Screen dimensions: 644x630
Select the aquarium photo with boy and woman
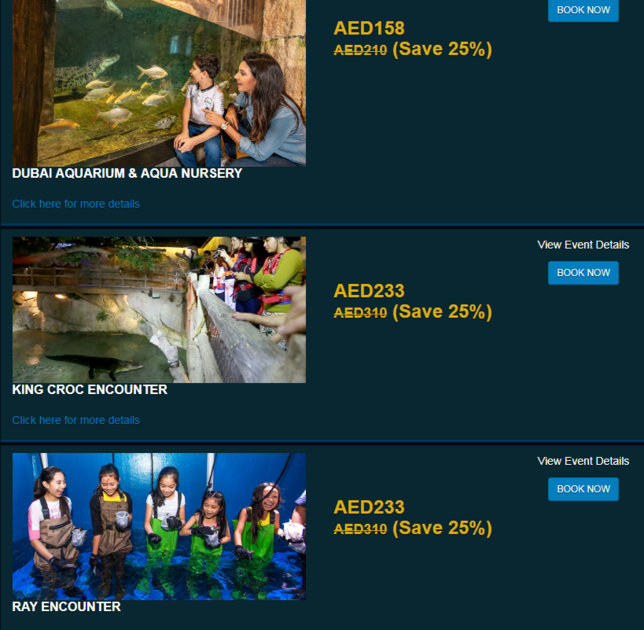pos(159,83)
